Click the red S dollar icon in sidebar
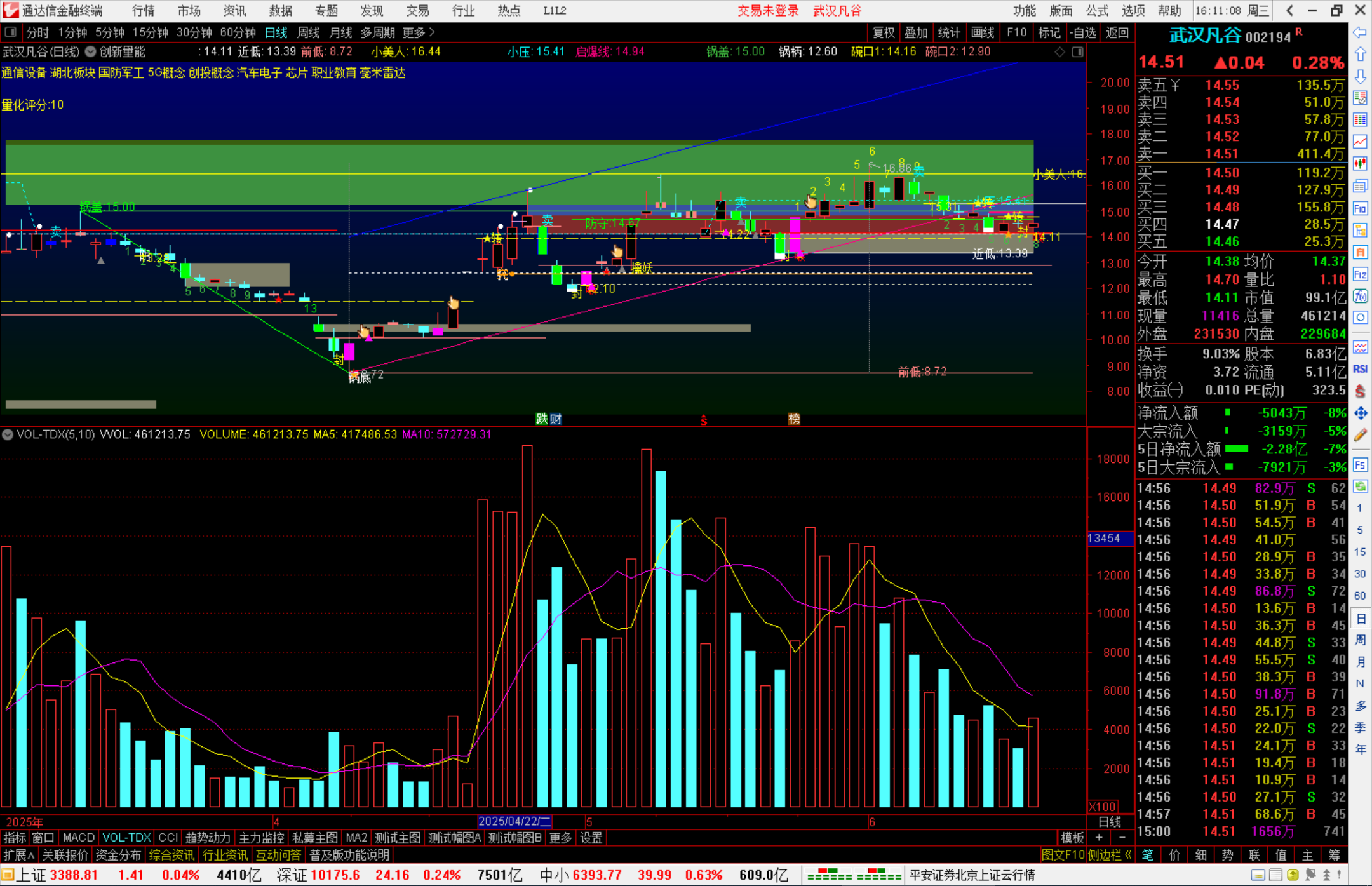 pos(1360,391)
